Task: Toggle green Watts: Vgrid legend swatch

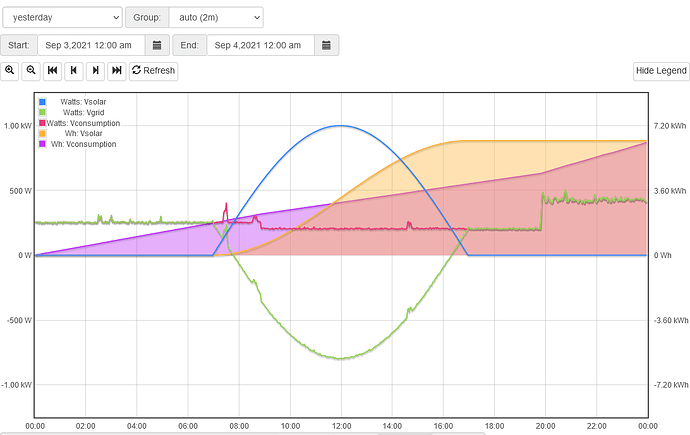Action: [x=42, y=113]
